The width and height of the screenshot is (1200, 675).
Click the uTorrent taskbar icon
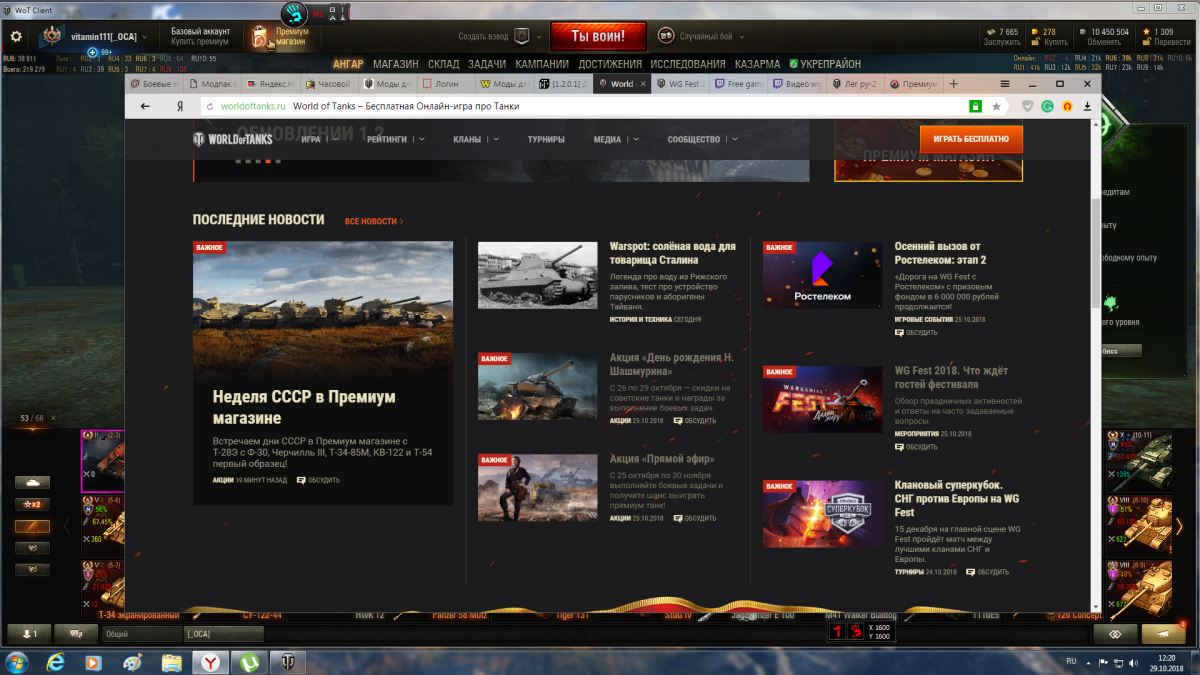248,661
